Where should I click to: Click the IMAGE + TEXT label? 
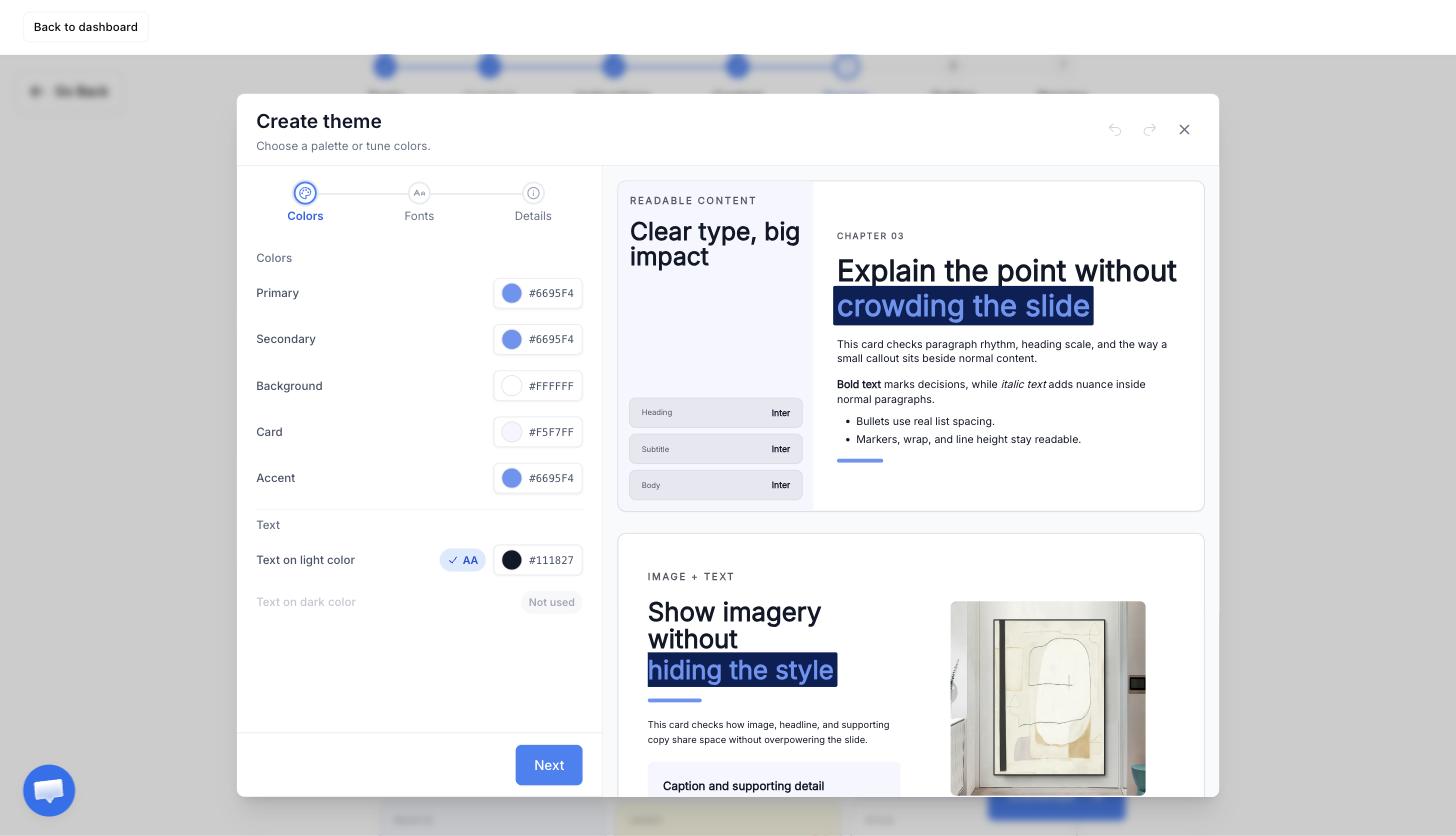691,577
